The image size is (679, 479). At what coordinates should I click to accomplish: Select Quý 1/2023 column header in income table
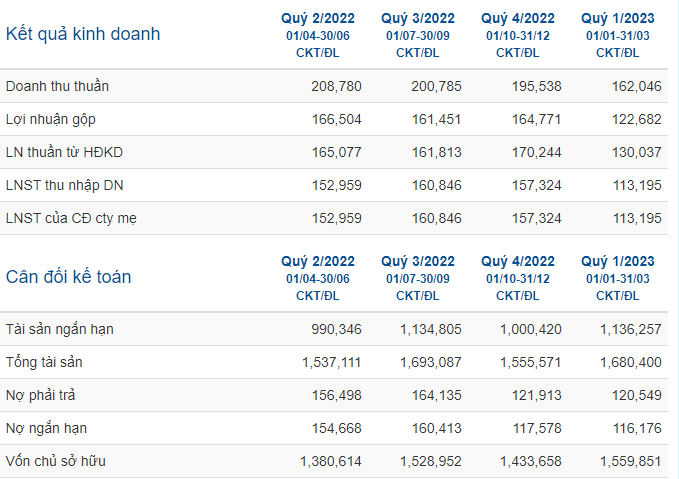[x=618, y=18]
